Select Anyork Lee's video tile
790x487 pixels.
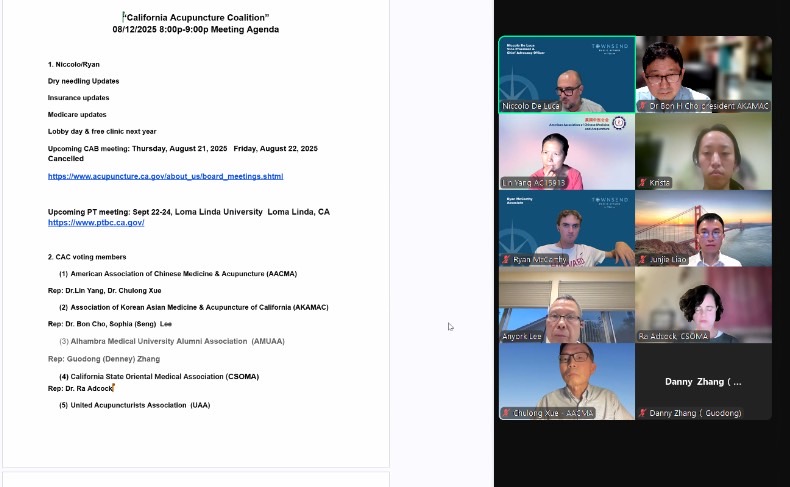click(566, 304)
